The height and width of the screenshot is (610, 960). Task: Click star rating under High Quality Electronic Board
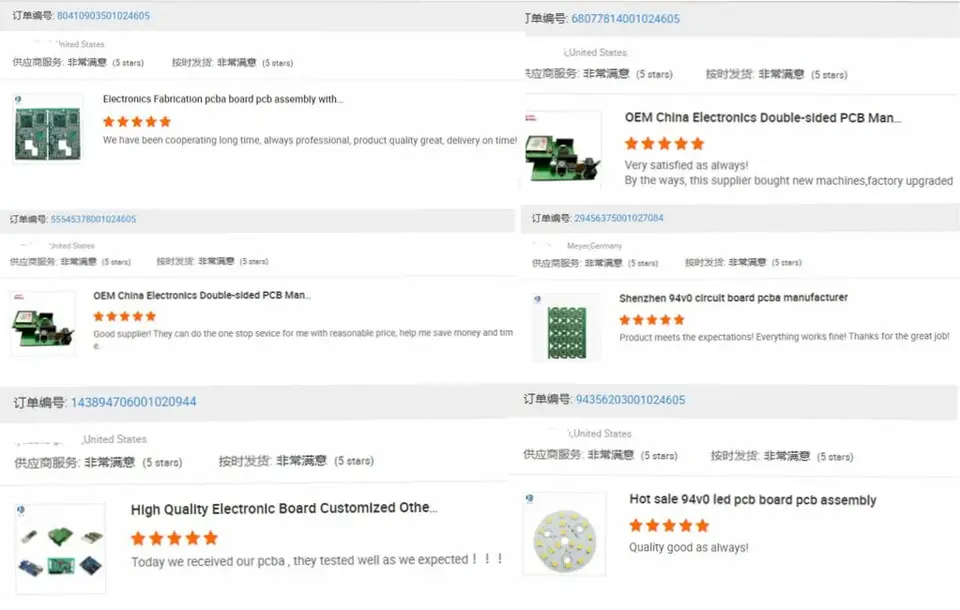coord(174,538)
